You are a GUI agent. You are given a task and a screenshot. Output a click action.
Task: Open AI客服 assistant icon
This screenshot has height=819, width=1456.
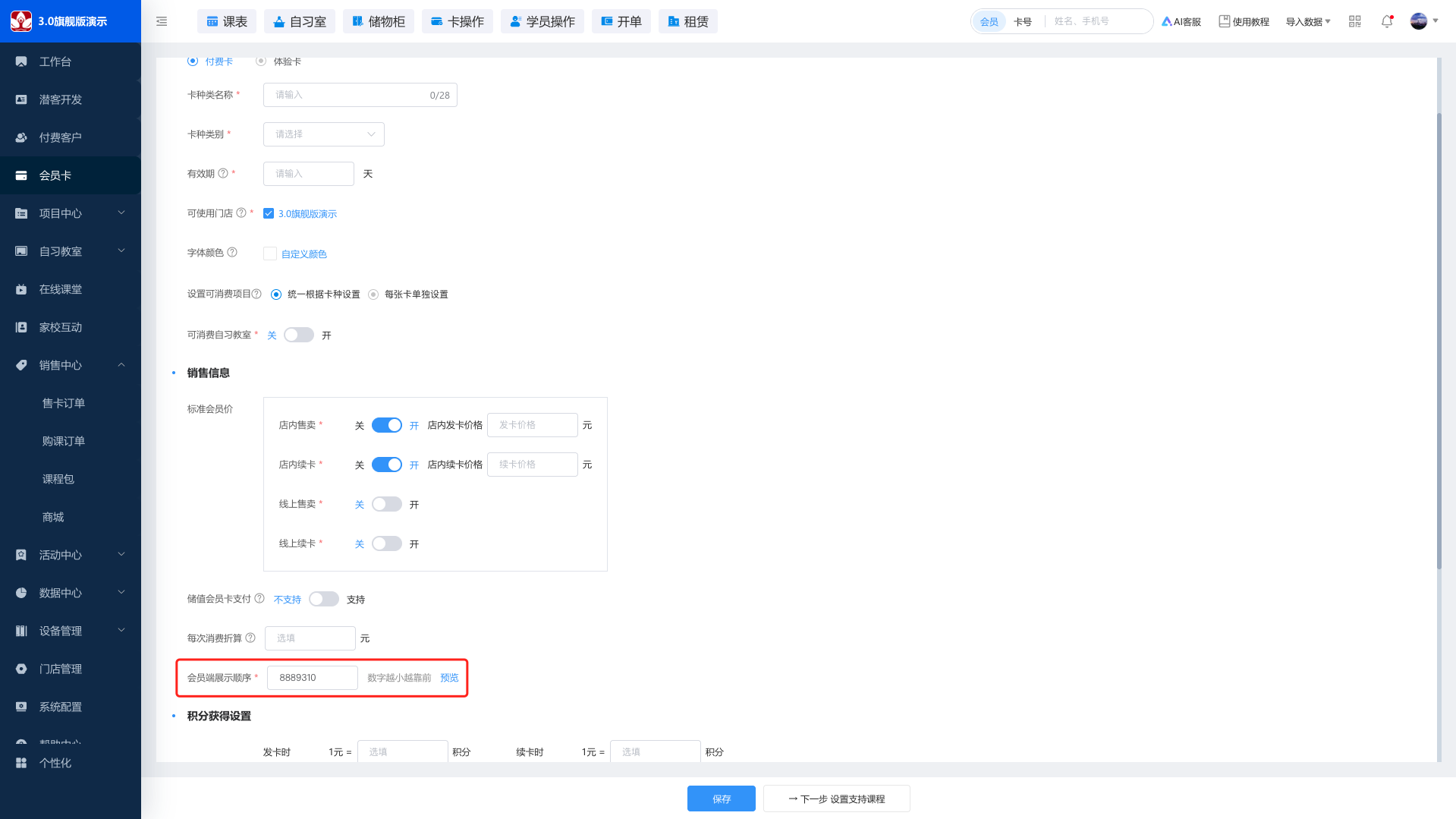click(x=1166, y=21)
